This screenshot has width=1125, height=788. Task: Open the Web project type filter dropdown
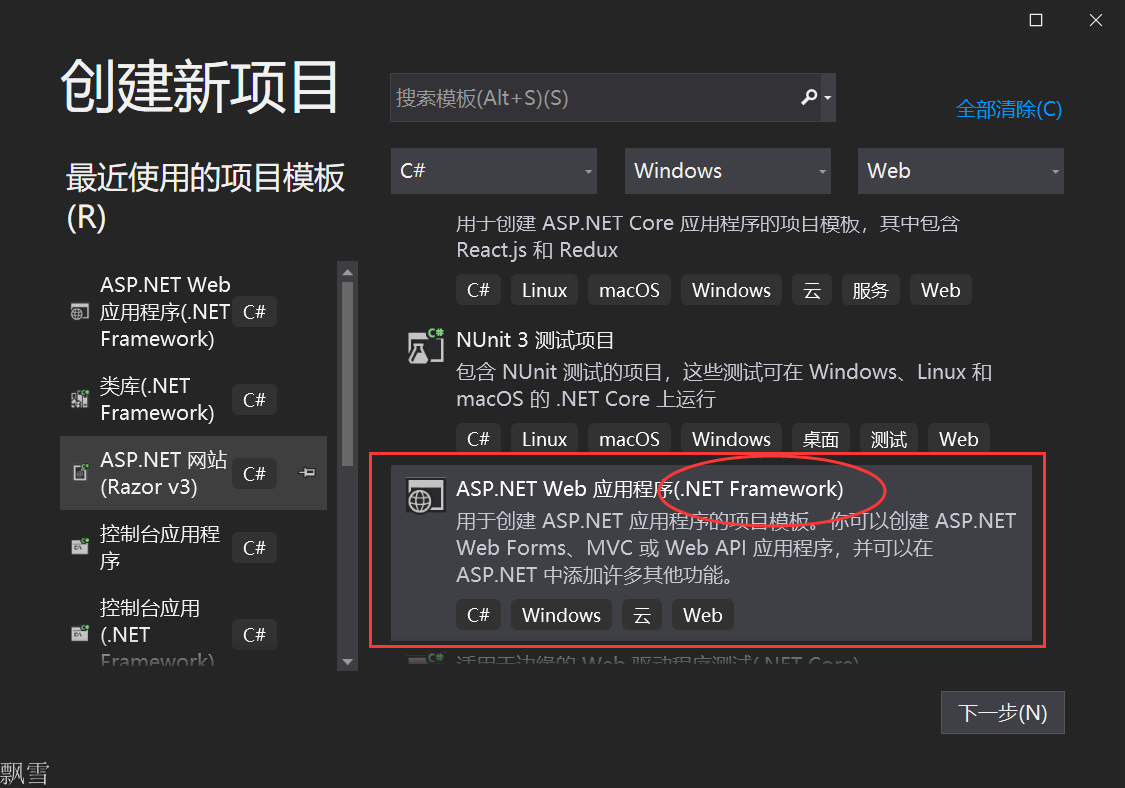click(x=961, y=171)
